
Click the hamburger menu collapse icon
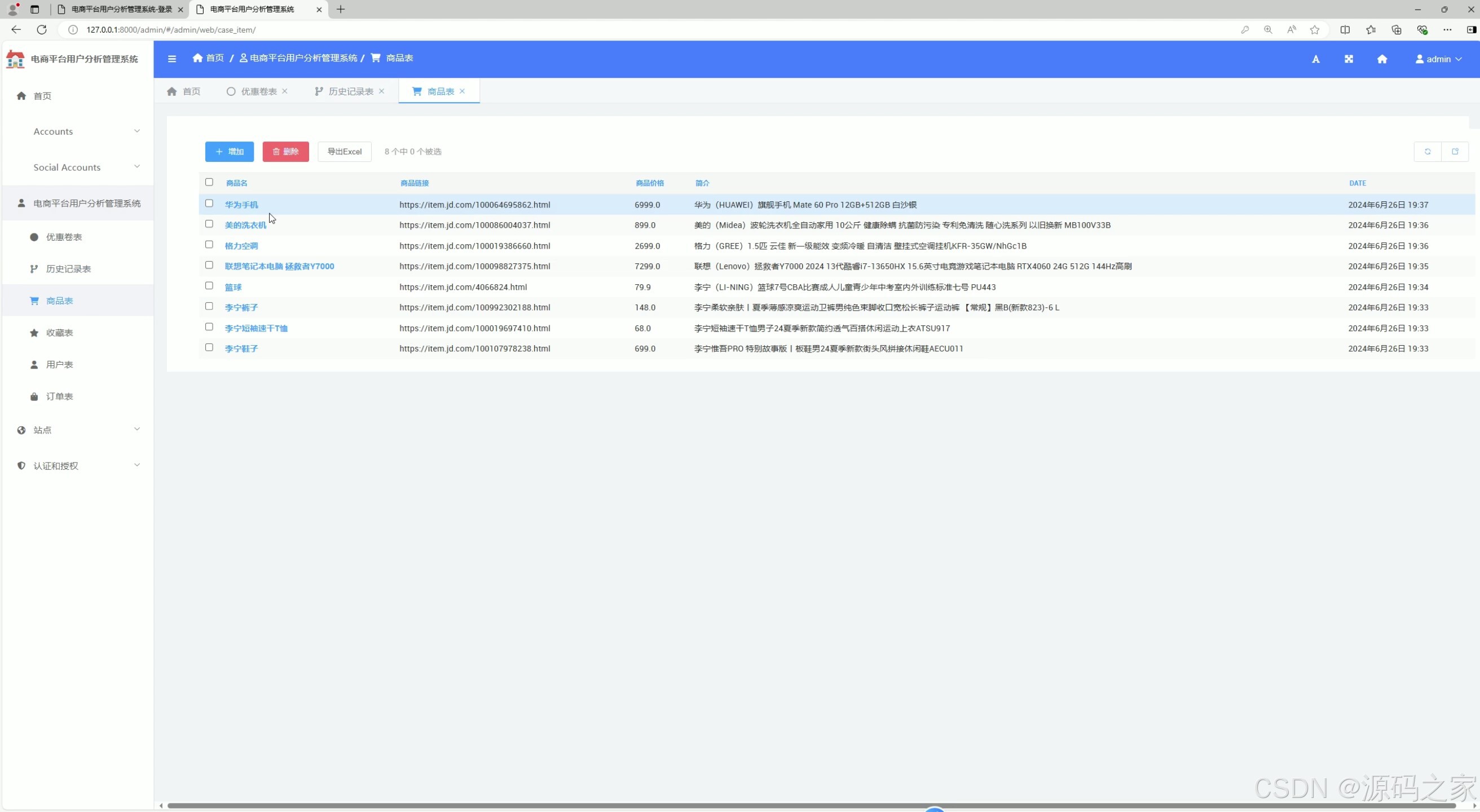coord(172,59)
